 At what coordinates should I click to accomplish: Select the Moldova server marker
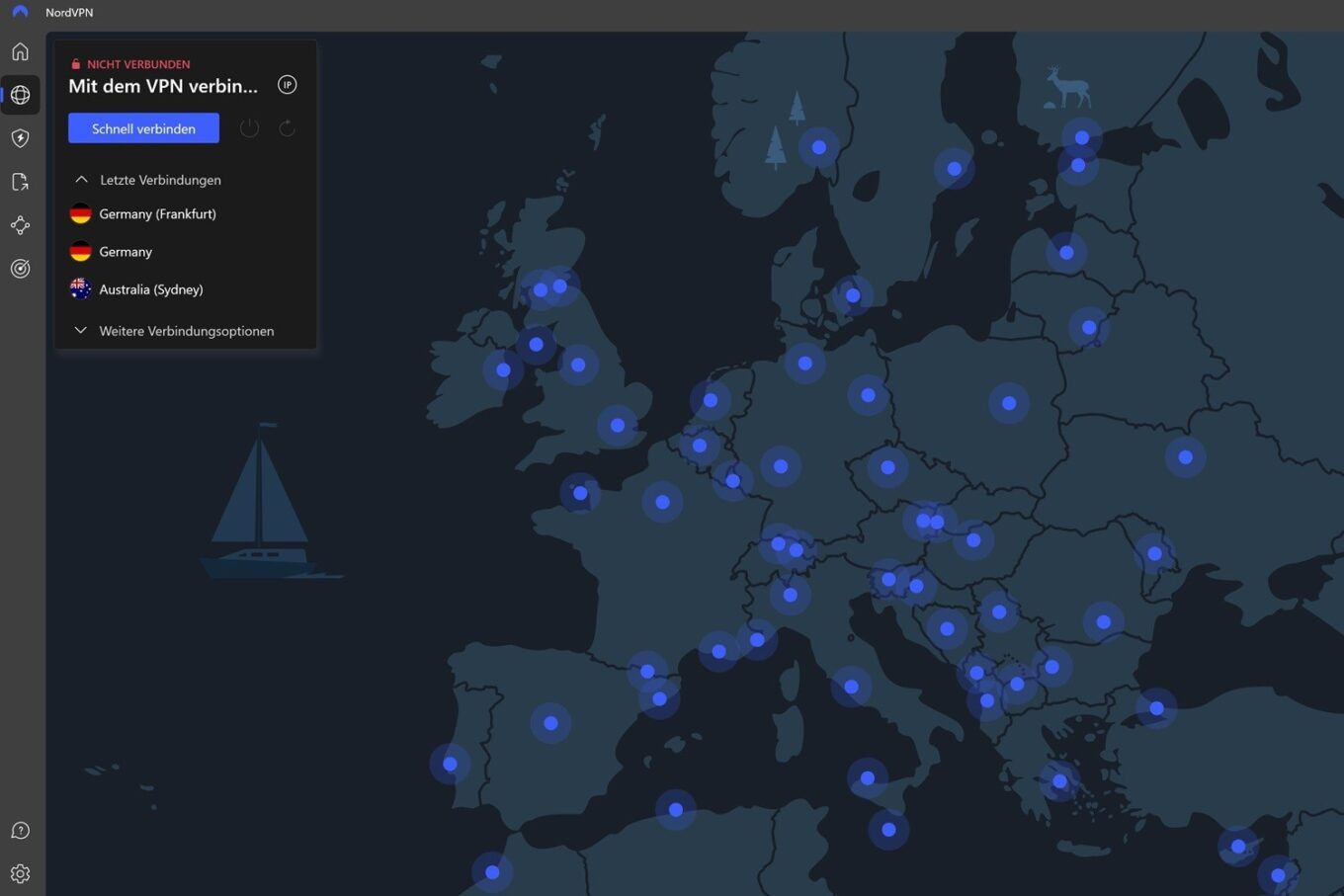pyautogui.click(x=1154, y=554)
